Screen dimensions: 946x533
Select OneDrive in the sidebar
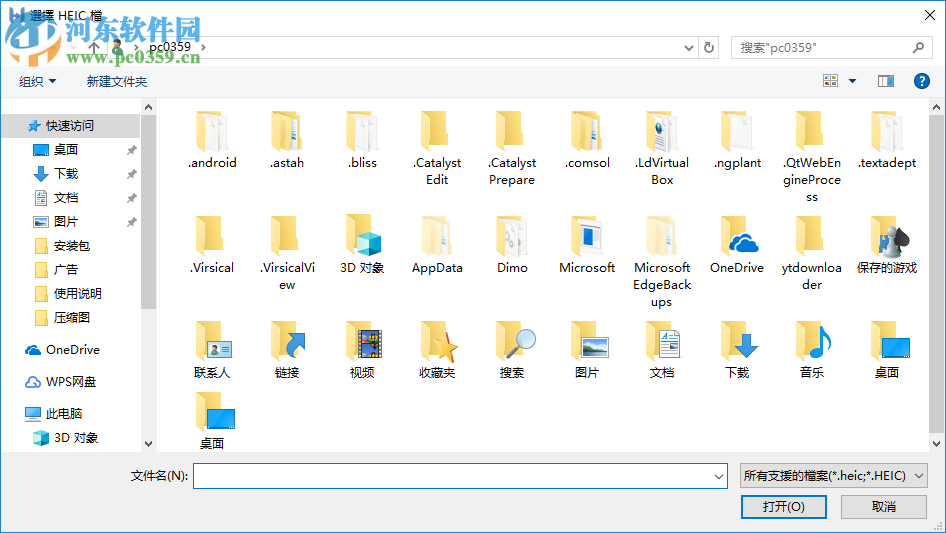(71, 349)
